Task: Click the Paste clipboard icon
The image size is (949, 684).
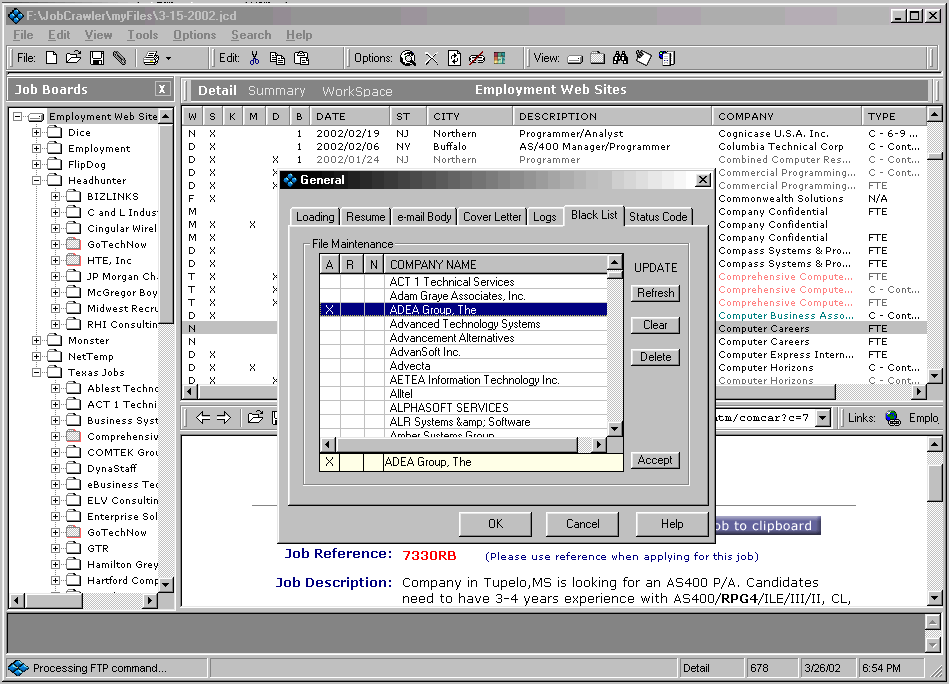Action: click(301, 58)
